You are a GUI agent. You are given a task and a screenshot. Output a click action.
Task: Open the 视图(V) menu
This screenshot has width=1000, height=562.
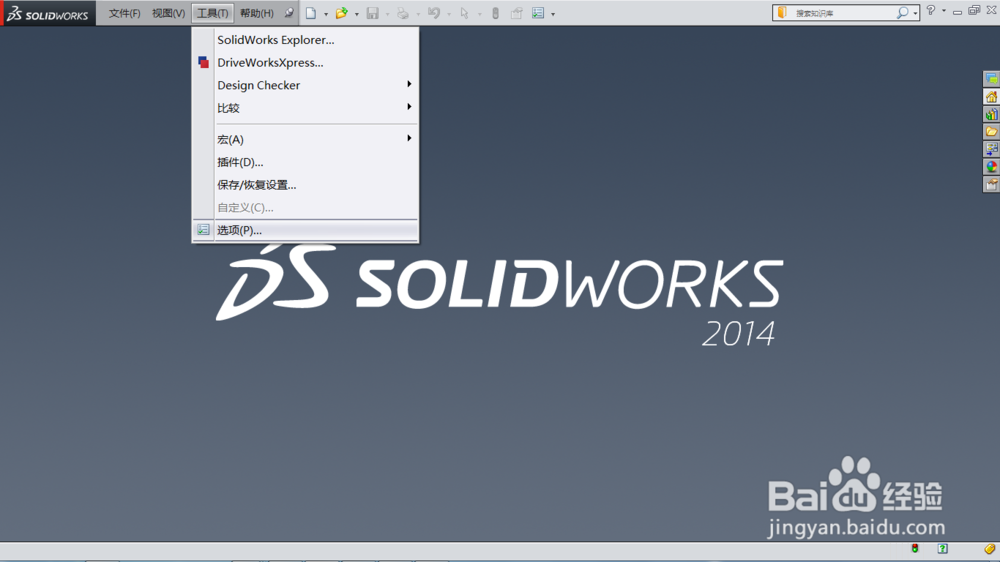tap(168, 13)
